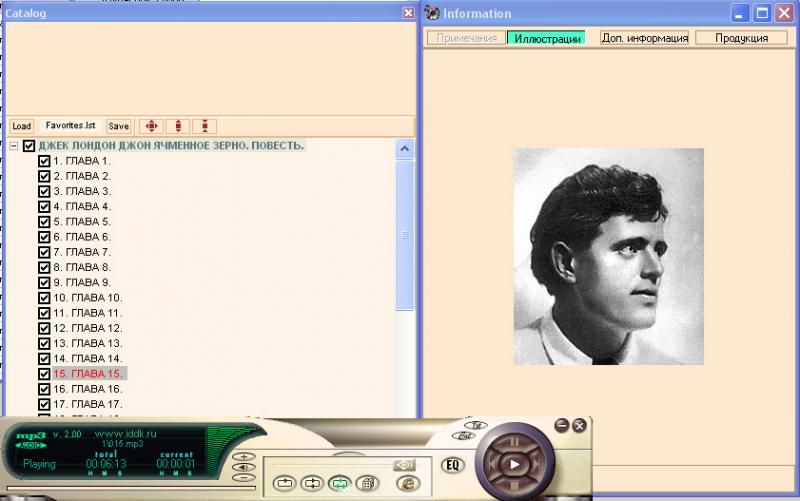The height and width of the screenshot is (501, 800).
Task: Open the EQ equalizer panel
Action: click(452, 464)
